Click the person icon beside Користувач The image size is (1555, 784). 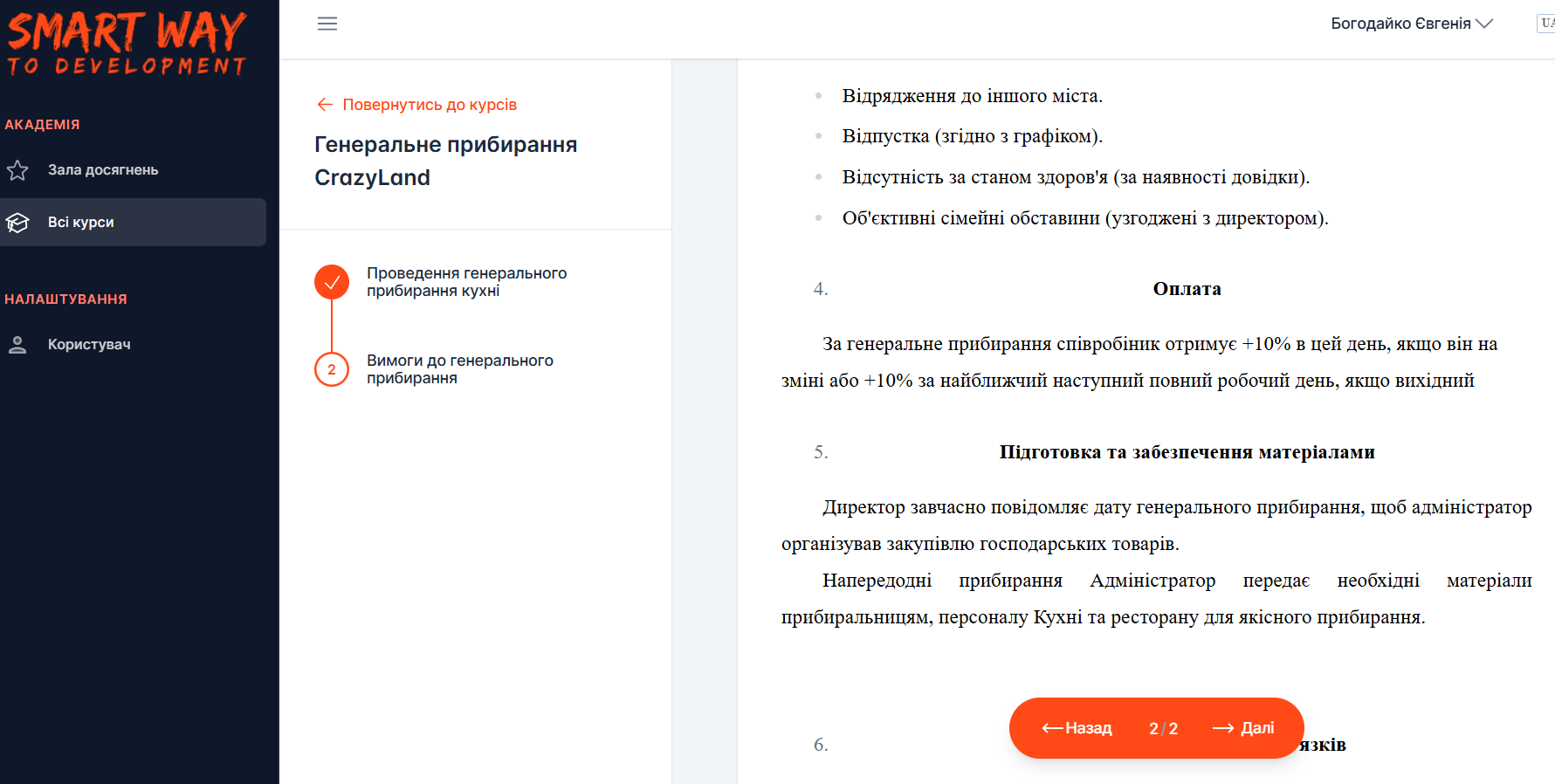click(x=17, y=345)
